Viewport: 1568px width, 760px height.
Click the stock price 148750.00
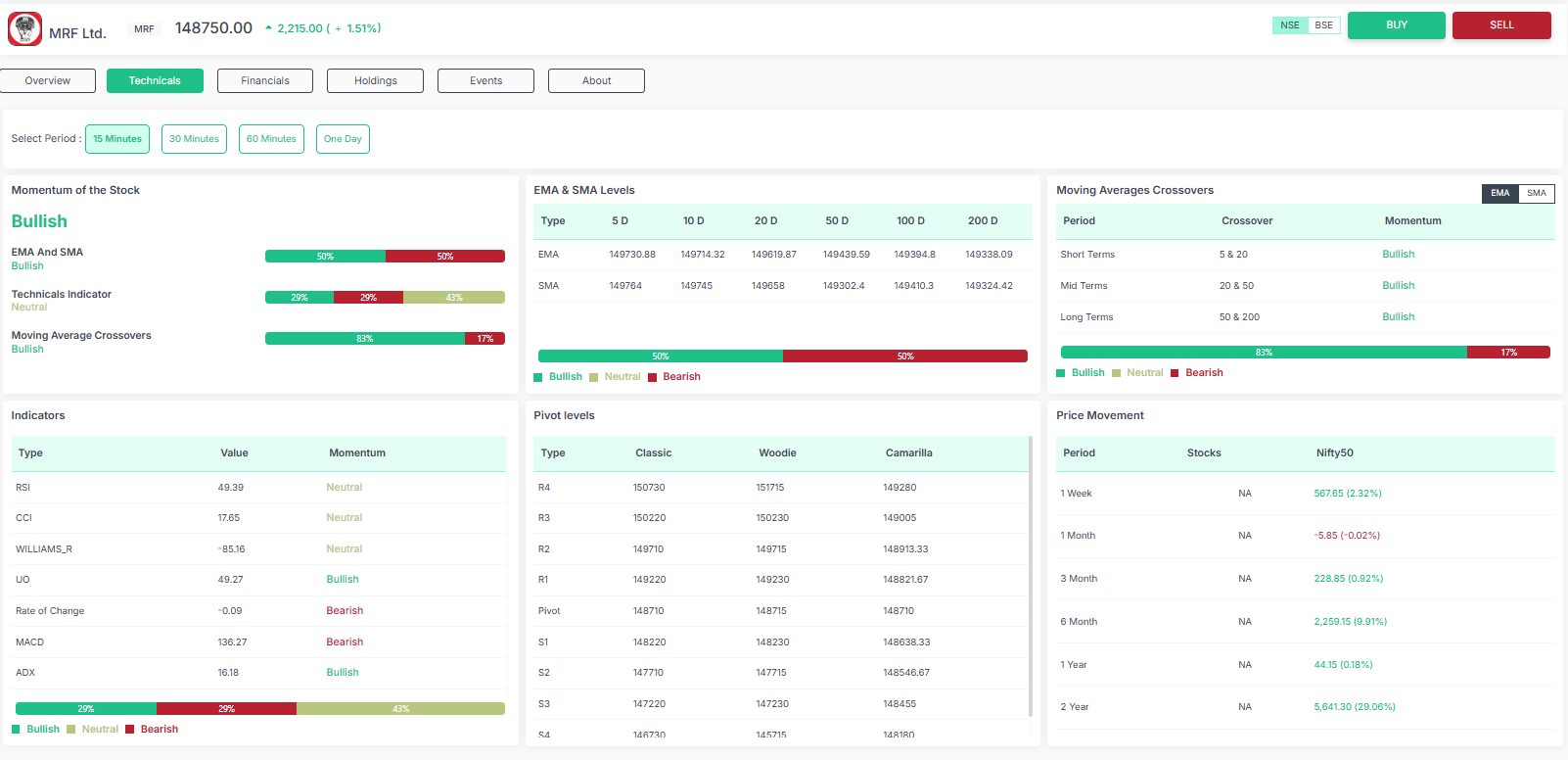[x=213, y=28]
